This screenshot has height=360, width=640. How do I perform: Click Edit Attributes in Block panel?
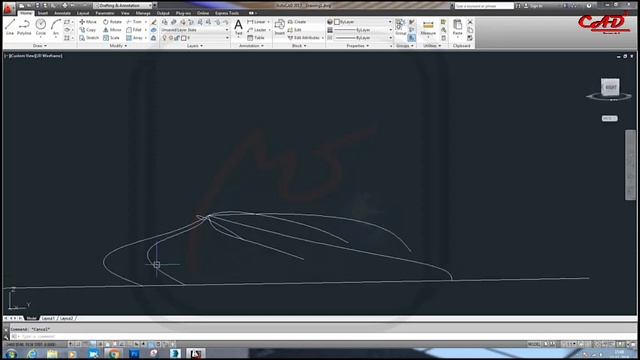(x=304, y=38)
